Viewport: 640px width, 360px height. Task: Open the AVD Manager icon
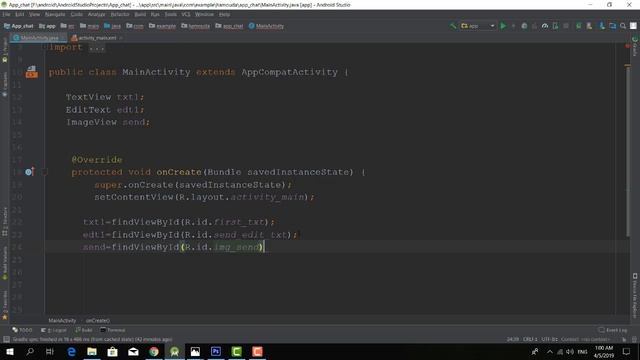click(589, 26)
